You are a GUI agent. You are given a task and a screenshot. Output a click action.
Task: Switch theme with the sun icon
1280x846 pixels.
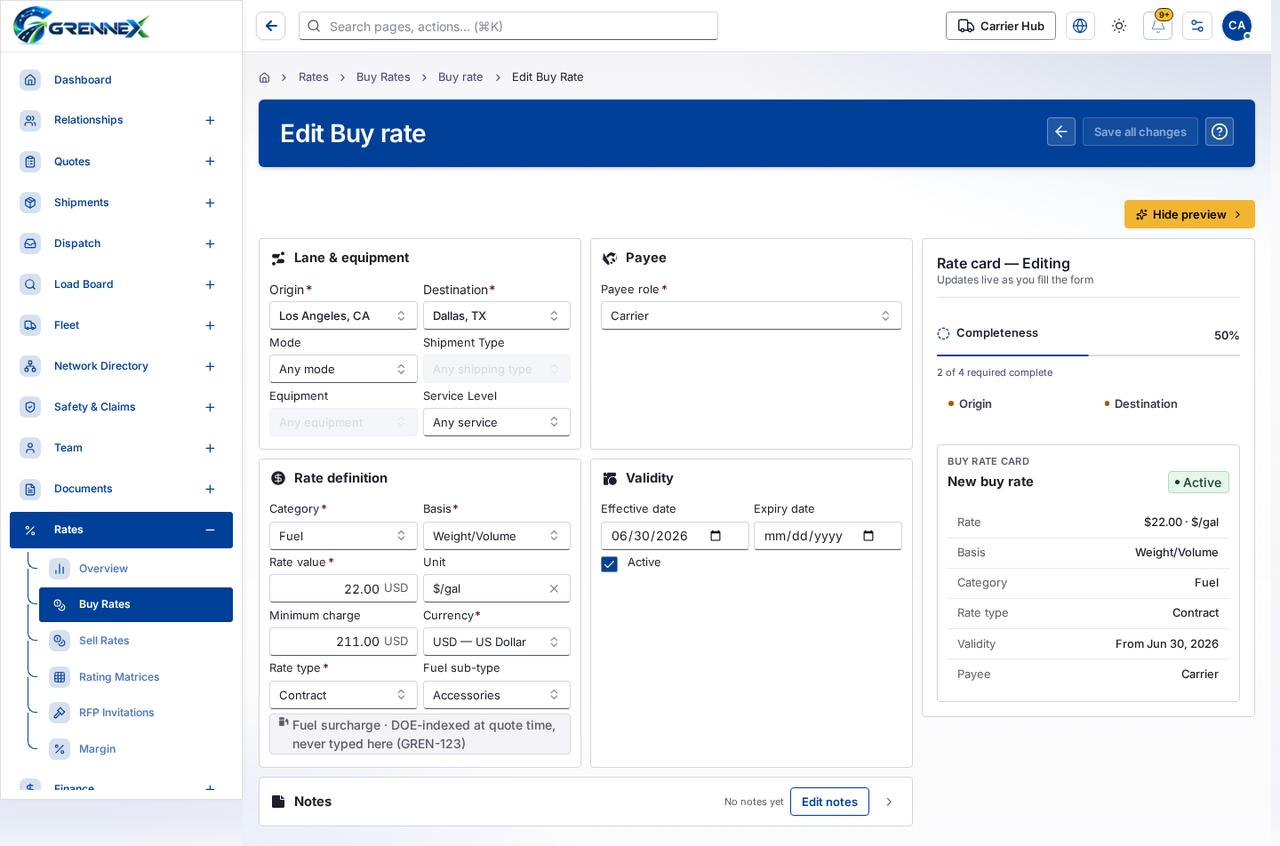[1119, 26]
